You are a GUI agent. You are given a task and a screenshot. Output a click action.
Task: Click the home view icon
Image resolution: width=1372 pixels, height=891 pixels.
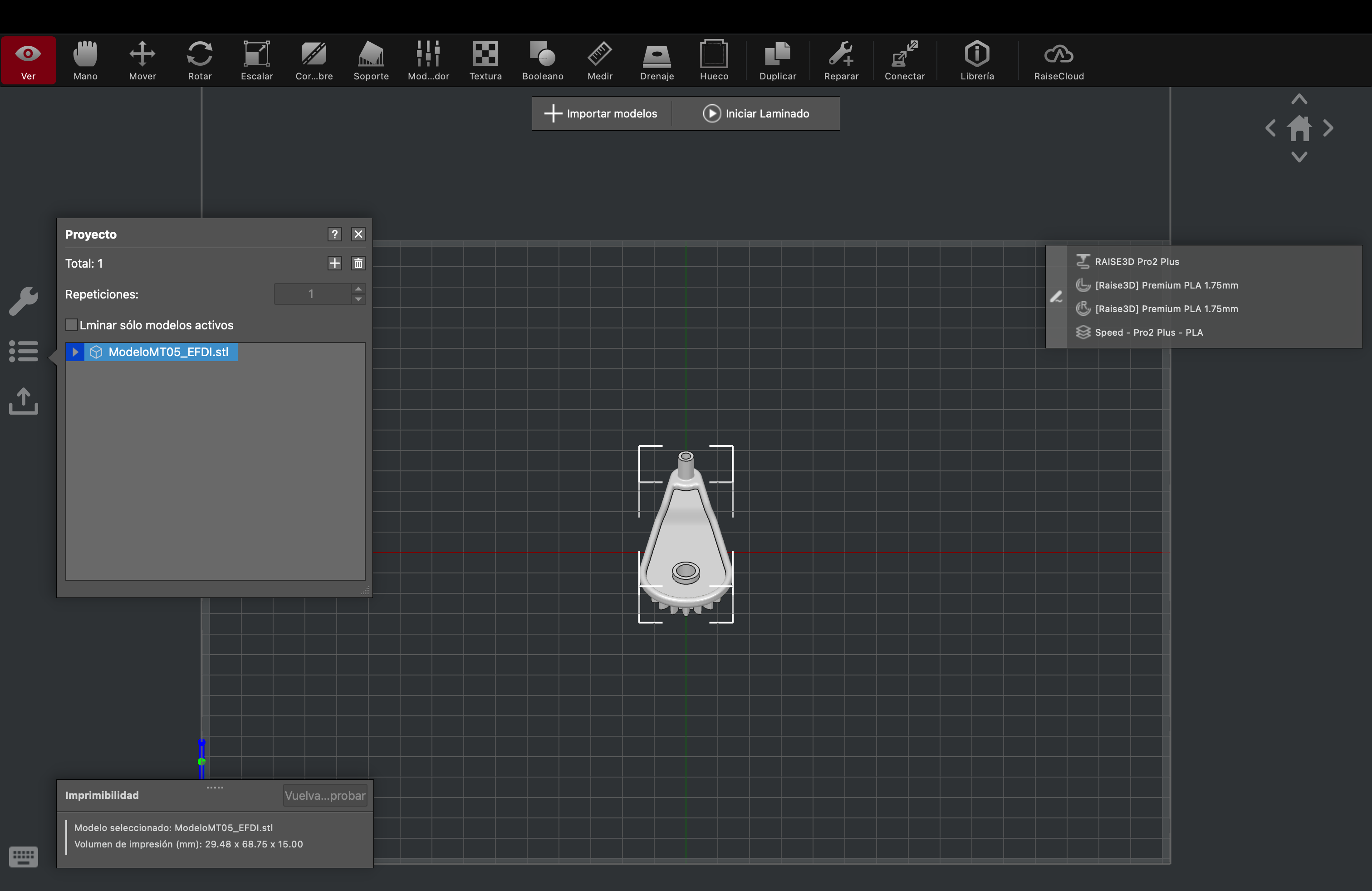coord(1299,128)
